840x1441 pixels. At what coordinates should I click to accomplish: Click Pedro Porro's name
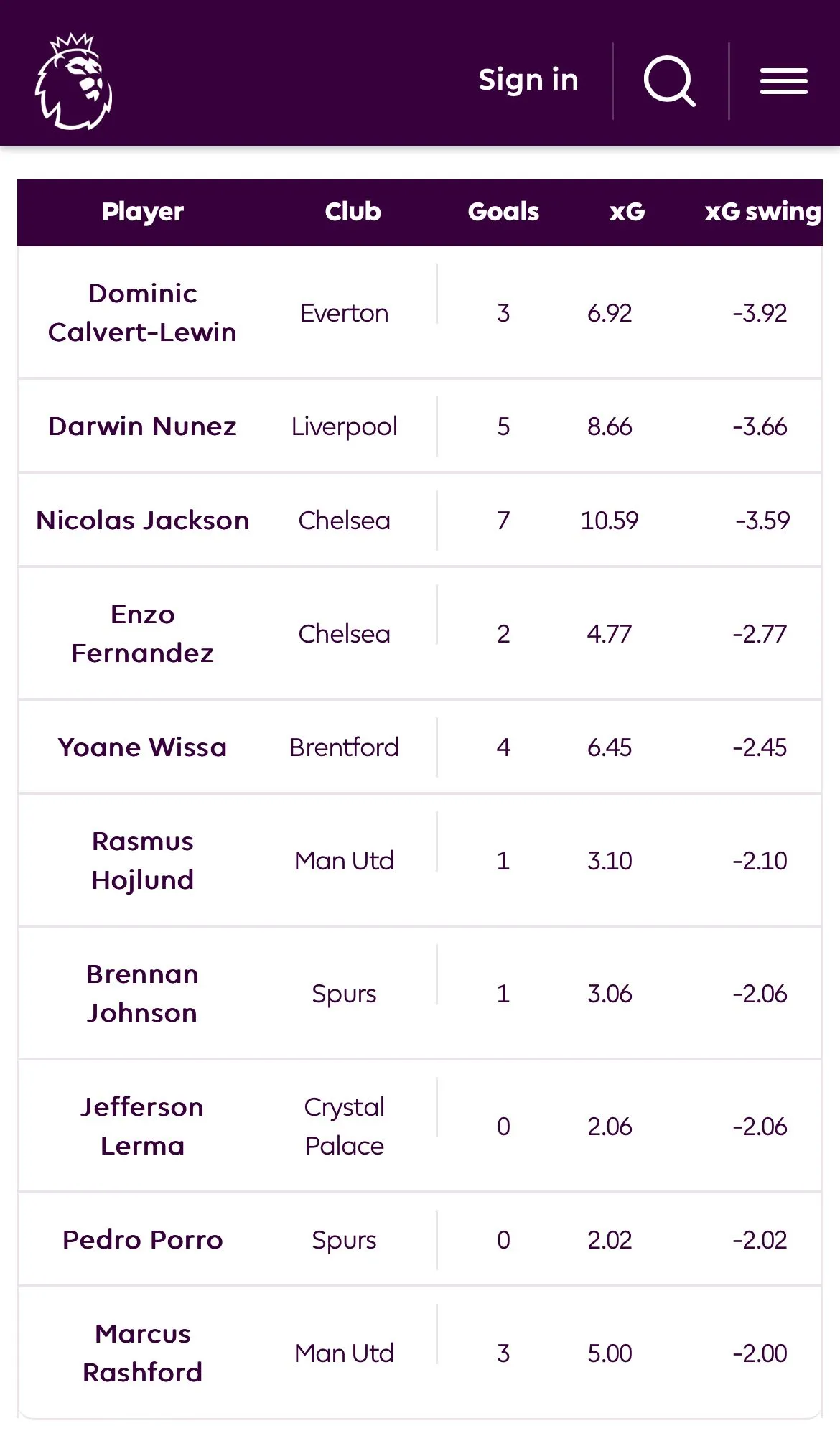point(142,1240)
